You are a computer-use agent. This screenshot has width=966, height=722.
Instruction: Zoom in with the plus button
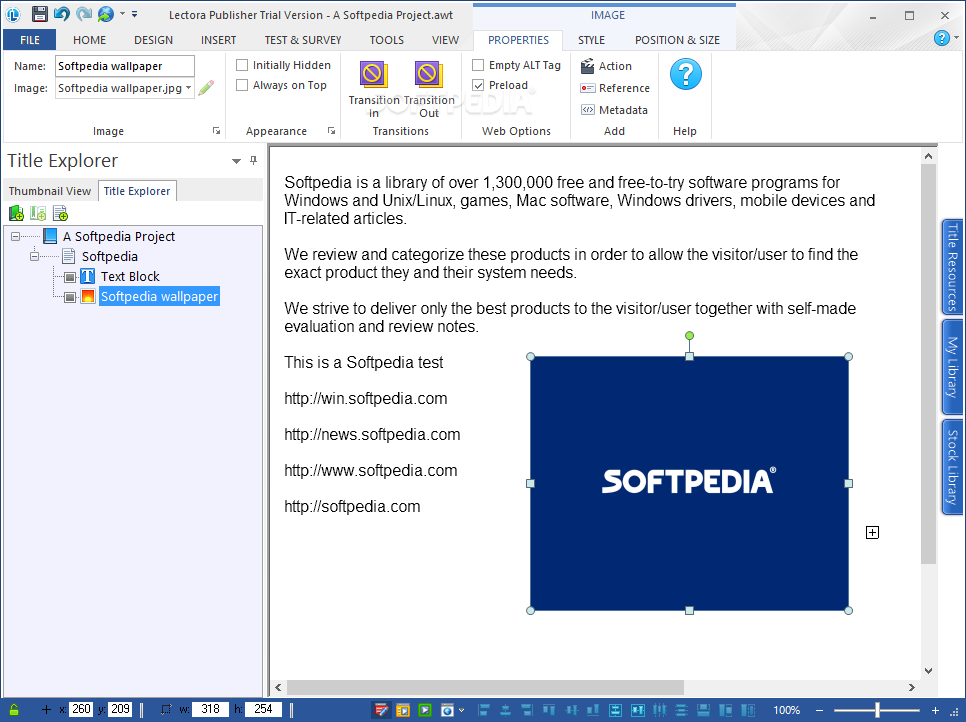(935, 710)
